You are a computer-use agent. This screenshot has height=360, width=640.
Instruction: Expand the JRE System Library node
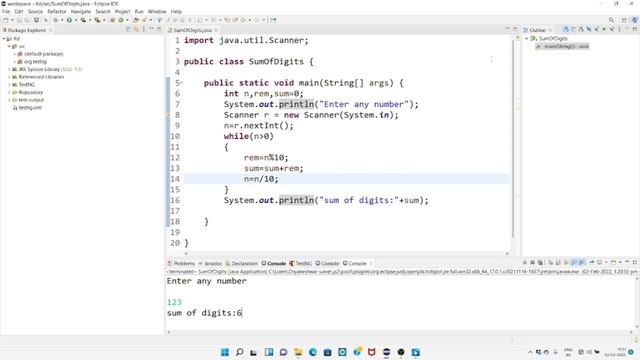point(9,69)
